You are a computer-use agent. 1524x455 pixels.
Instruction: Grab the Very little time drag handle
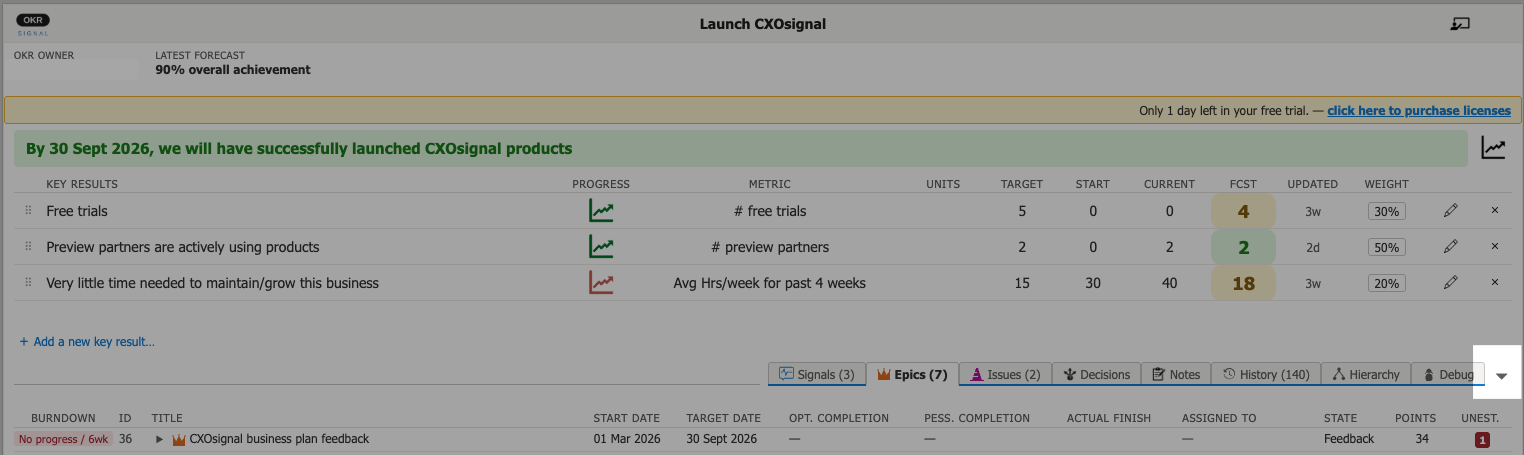point(28,283)
